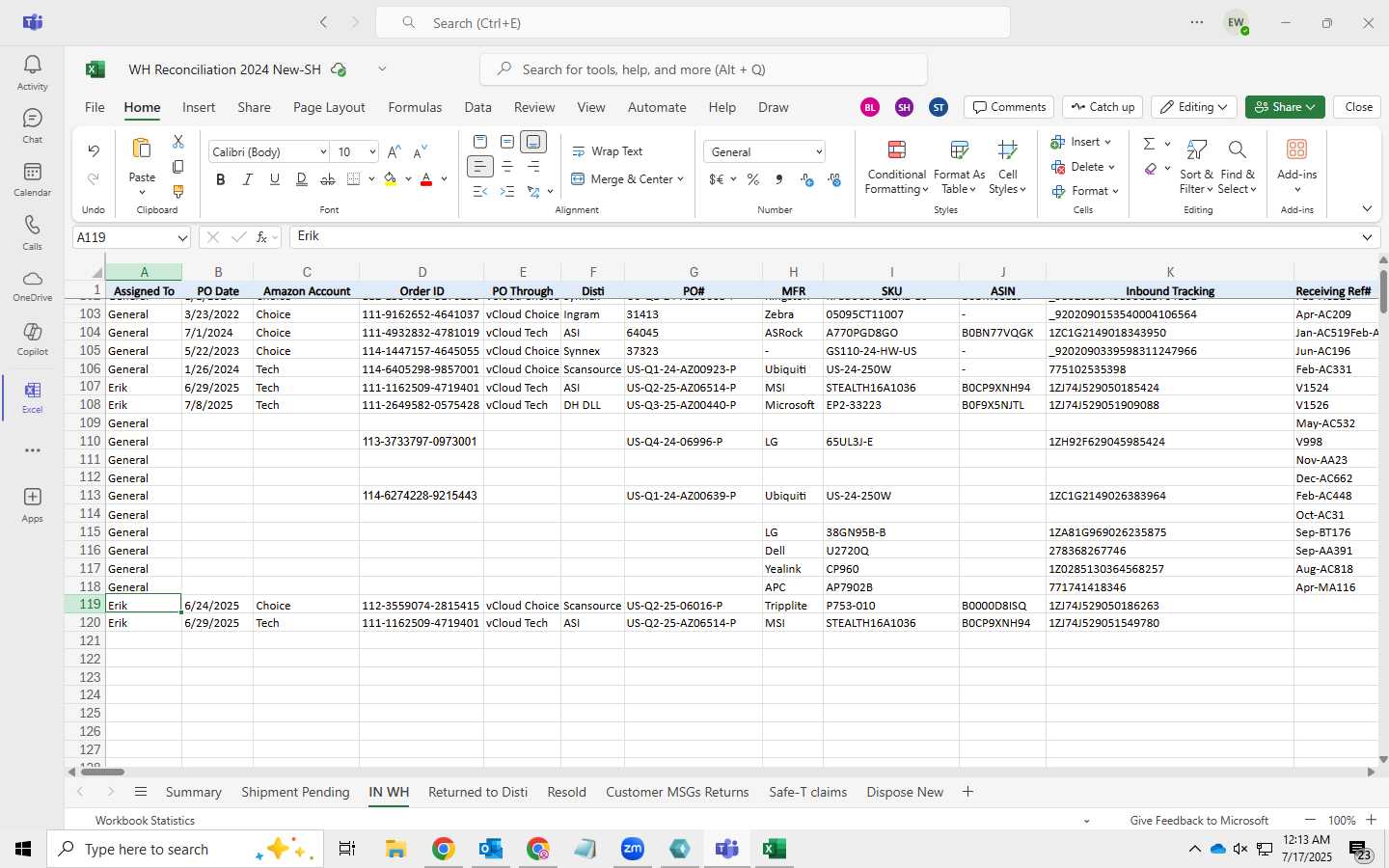This screenshot has height=868, width=1389.
Task: Click the Undo icon
Action: point(94,150)
